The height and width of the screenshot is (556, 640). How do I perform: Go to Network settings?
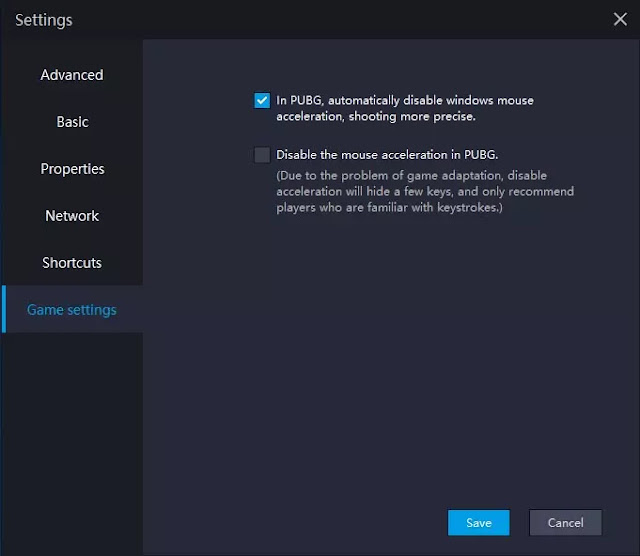72,216
